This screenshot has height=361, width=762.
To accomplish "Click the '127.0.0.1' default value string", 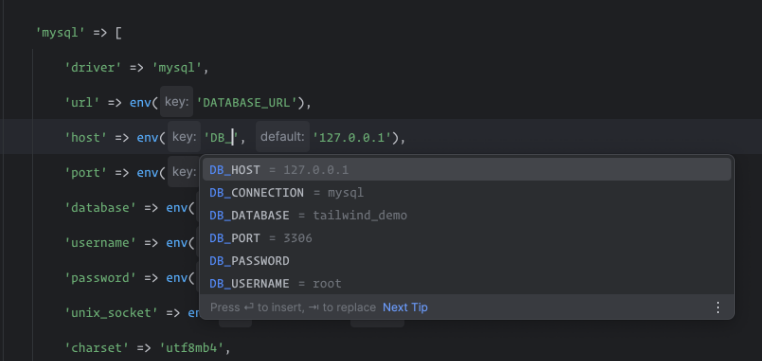I will pyautogui.click(x=352, y=138).
